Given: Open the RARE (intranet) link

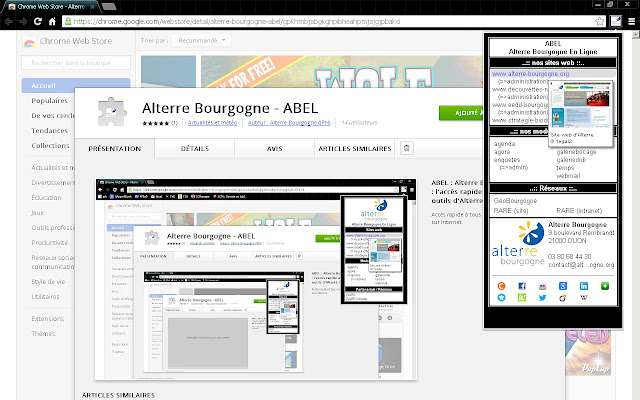Looking at the screenshot, I should (579, 211).
